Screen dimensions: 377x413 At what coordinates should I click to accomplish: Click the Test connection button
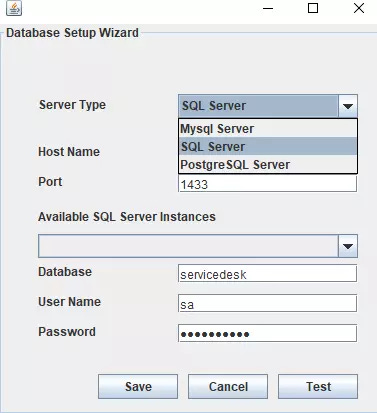tap(318, 387)
